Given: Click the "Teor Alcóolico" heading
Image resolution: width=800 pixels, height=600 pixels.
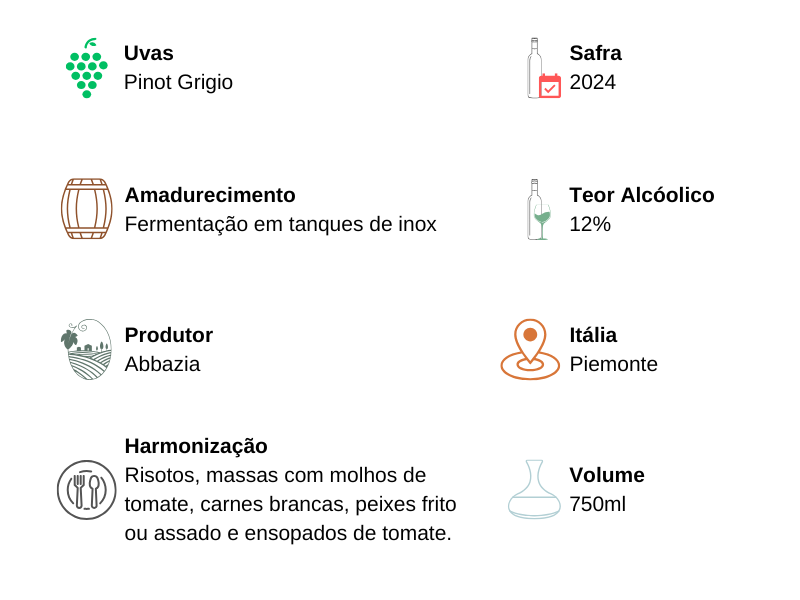Looking at the screenshot, I should (641, 195).
